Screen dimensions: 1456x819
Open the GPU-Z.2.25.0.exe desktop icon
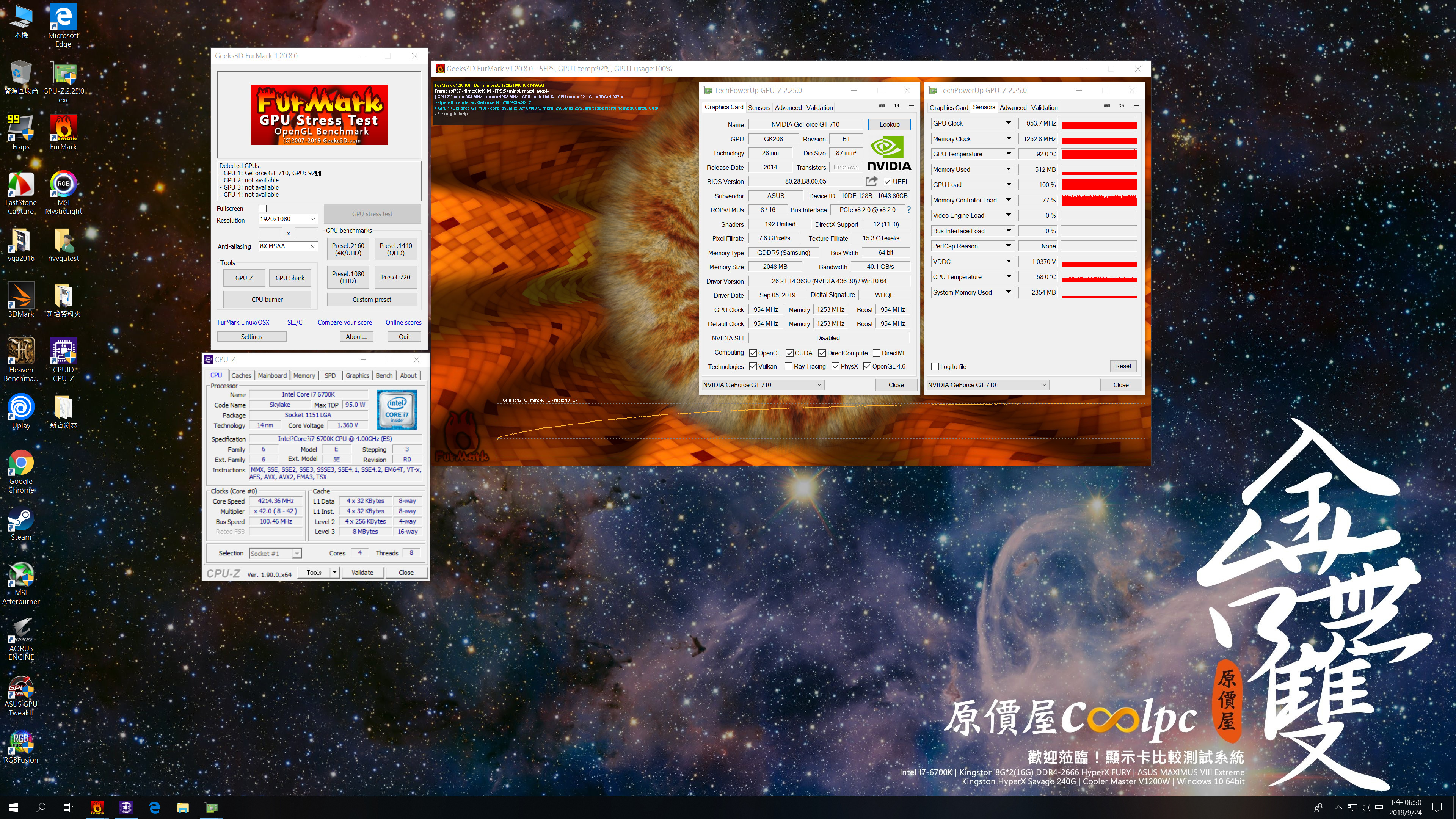(63, 82)
